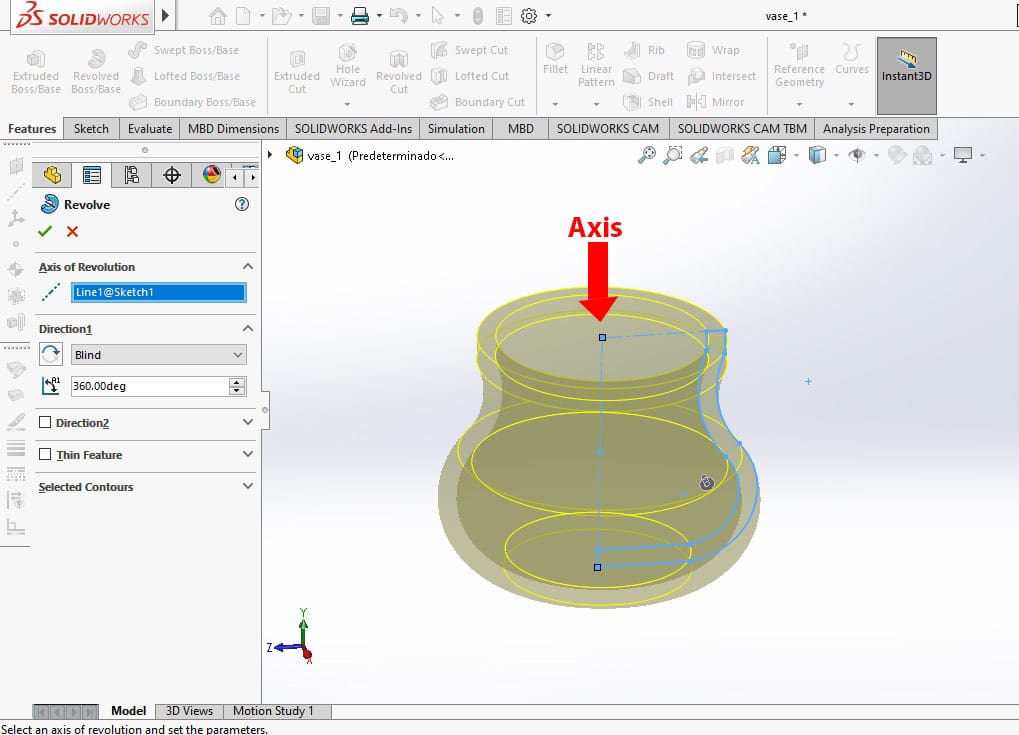The image size is (1019, 735).
Task: Open the Options gear icon
Action: coord(529,16)
